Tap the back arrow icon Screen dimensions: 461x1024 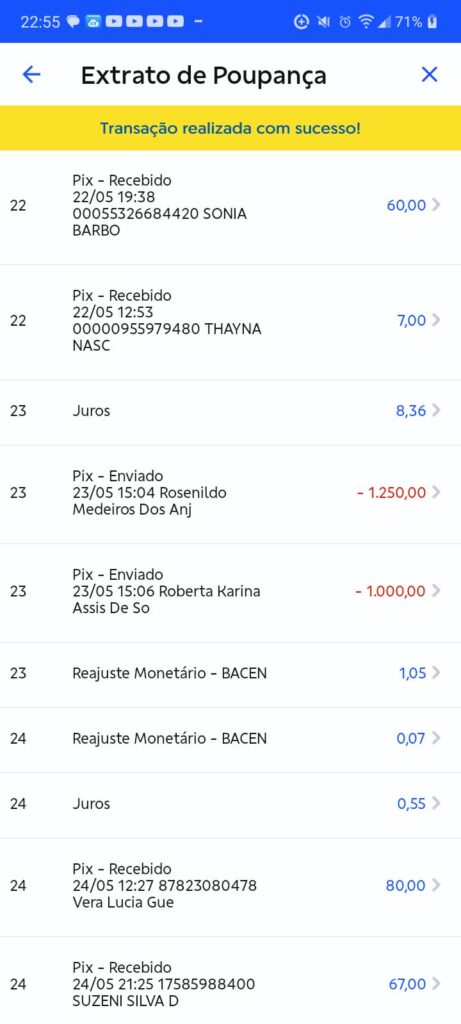click(31, 74)
